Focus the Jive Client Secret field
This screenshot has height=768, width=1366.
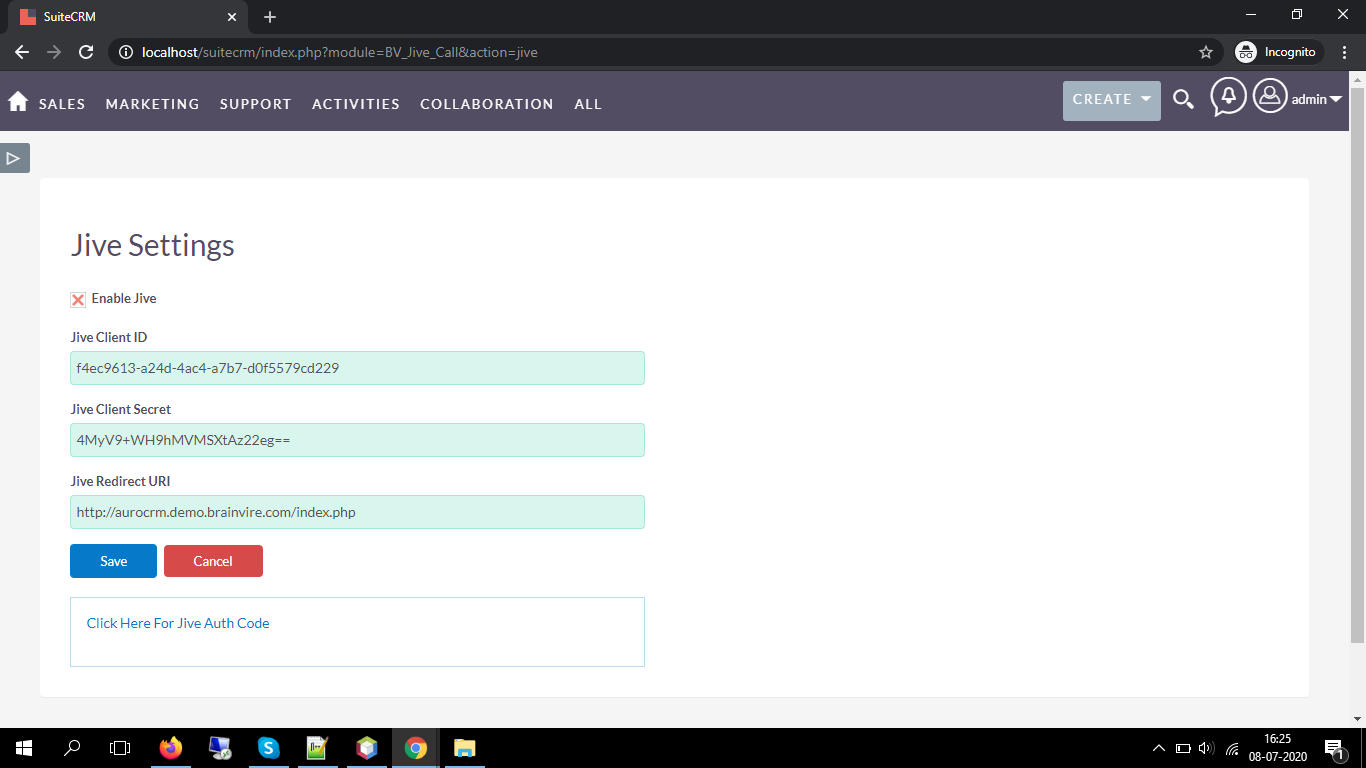point(357,440)
